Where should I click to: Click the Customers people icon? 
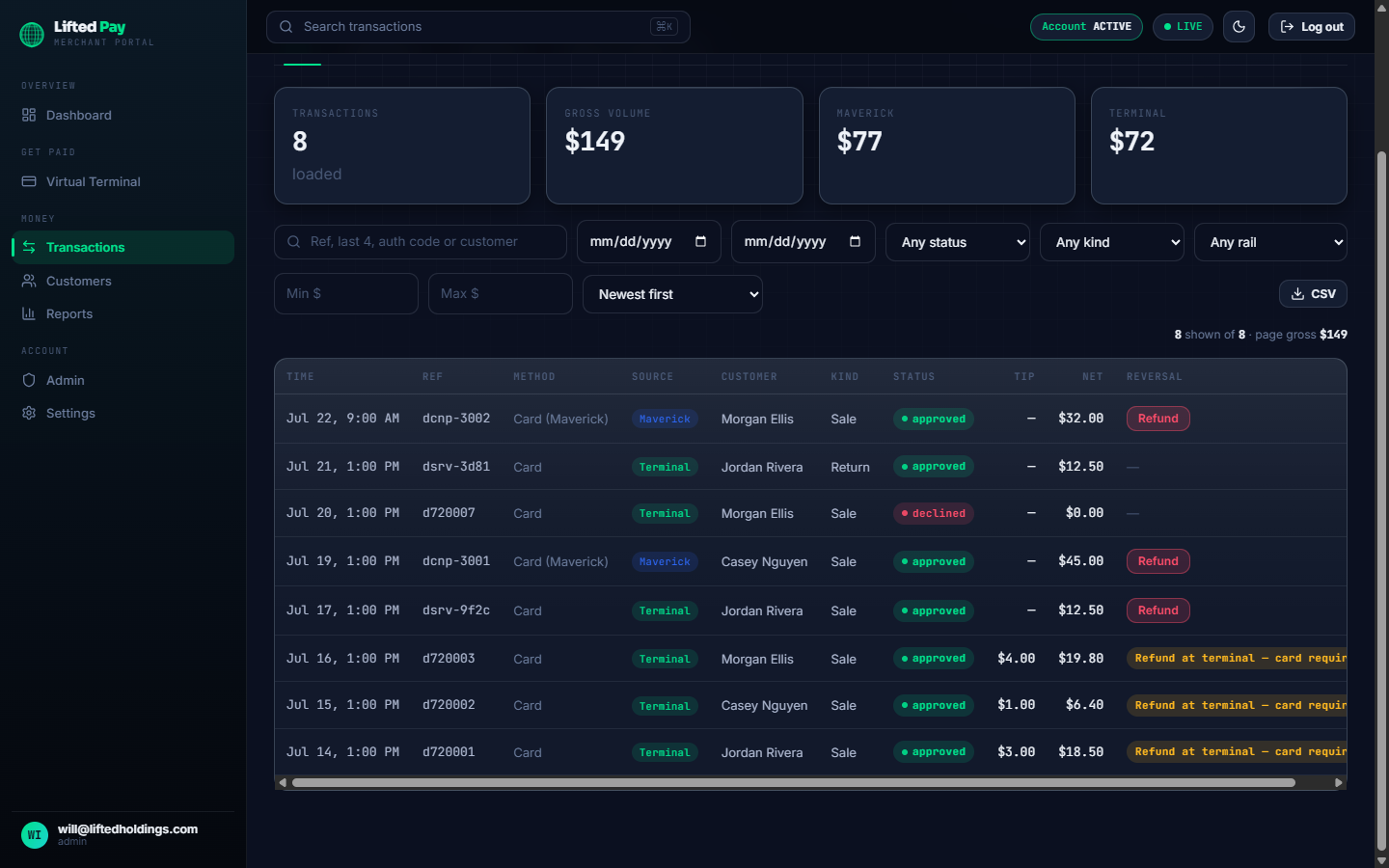click(x=29, y=281)
